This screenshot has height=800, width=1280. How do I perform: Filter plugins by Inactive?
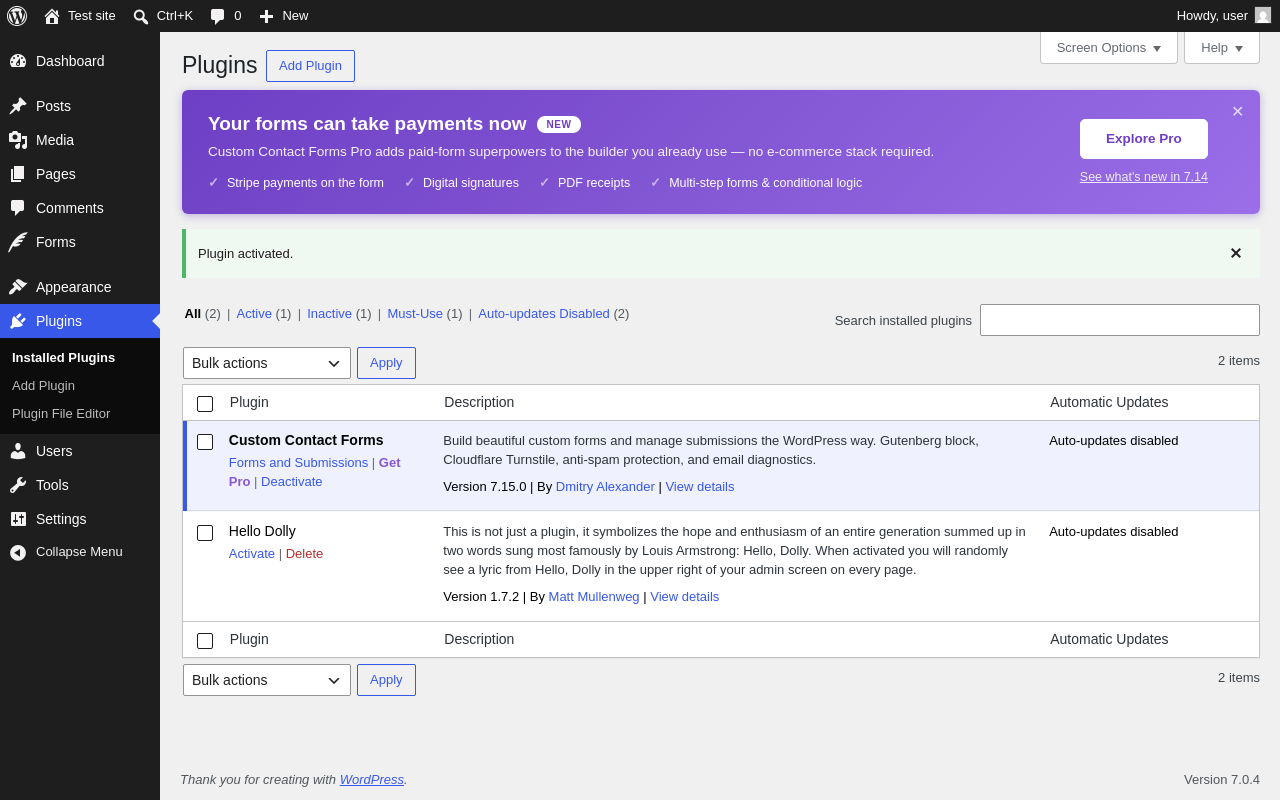[329, 313]
